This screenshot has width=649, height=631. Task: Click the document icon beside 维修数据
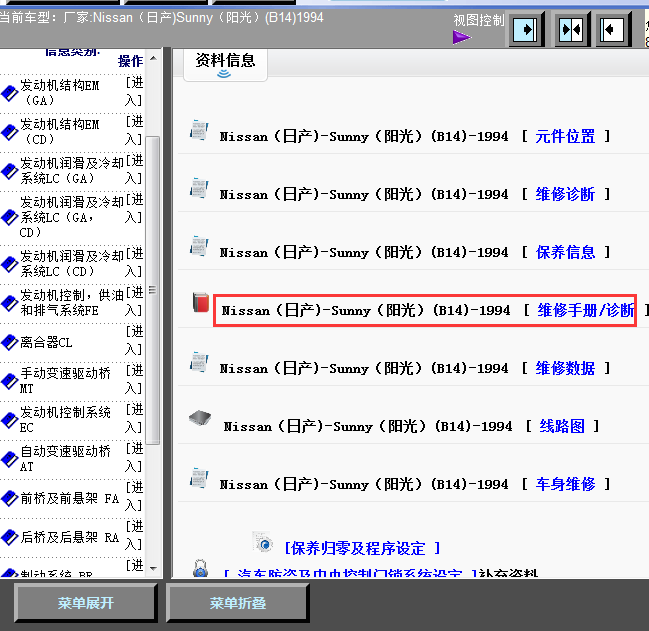(x=199, y=361)
